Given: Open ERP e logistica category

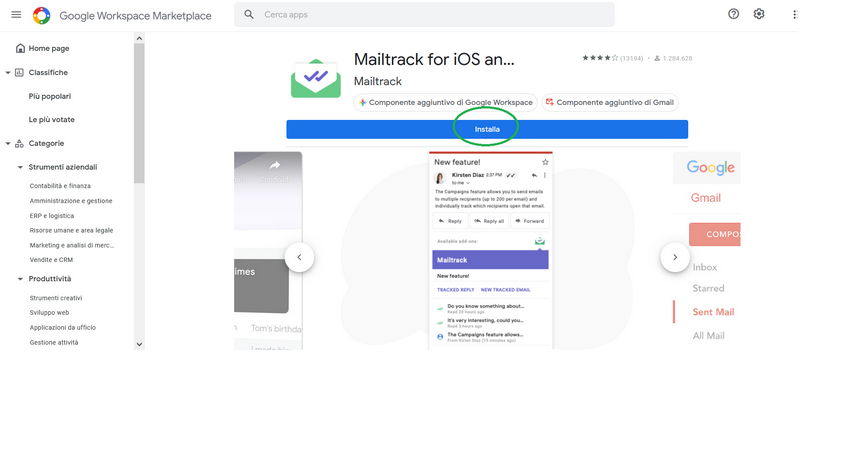Looking at the screenshot, I should pyautogui.click(x=52, y=216).
